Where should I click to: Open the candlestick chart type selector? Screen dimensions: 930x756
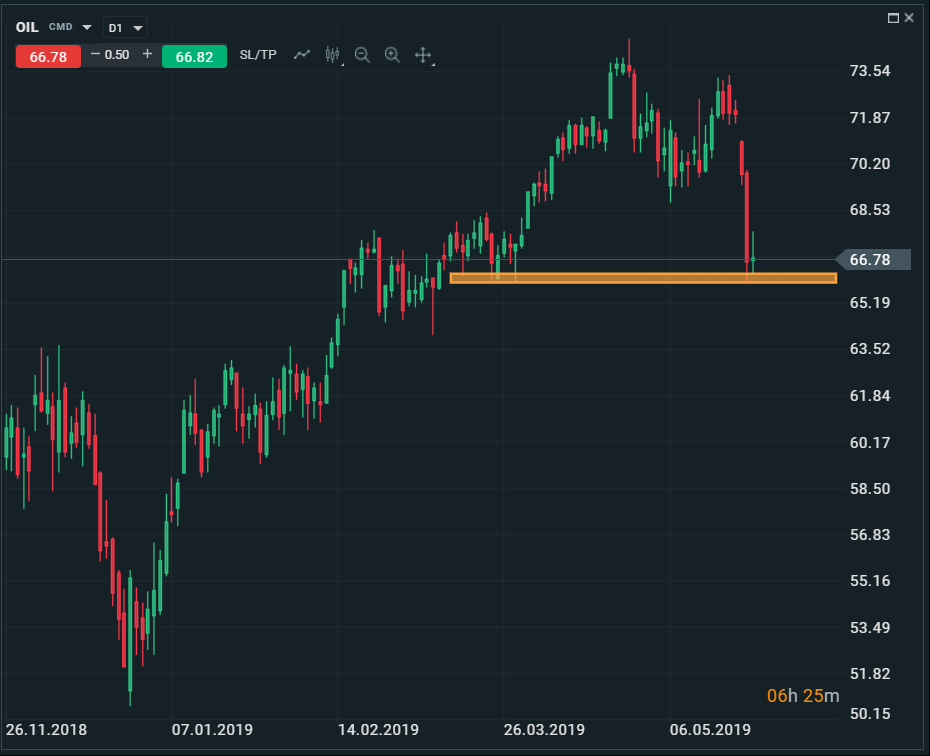click(x=333, y=55)
